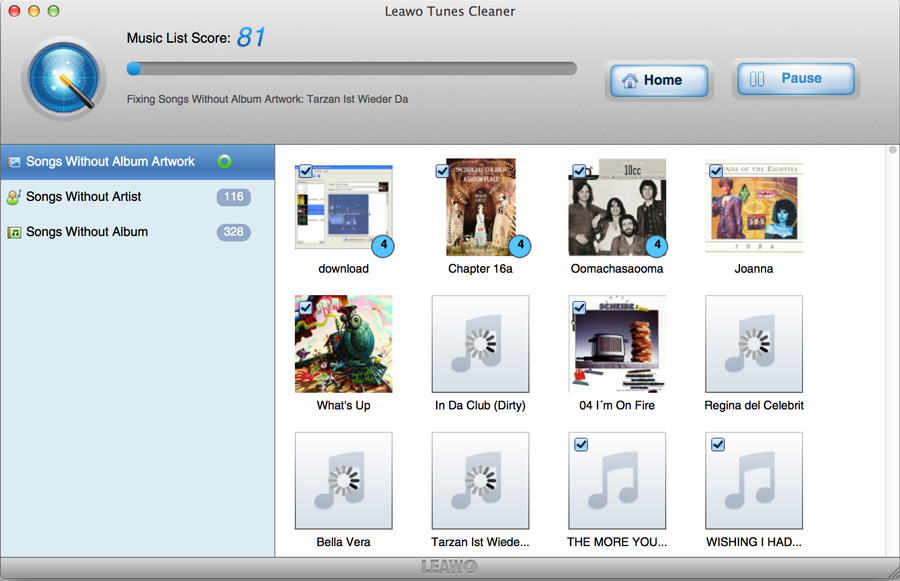The height and width of the screenshot is (581, 900).
Task: Select the WISHING I HAD... music note placeholder
Action: (x=754, y=481)
